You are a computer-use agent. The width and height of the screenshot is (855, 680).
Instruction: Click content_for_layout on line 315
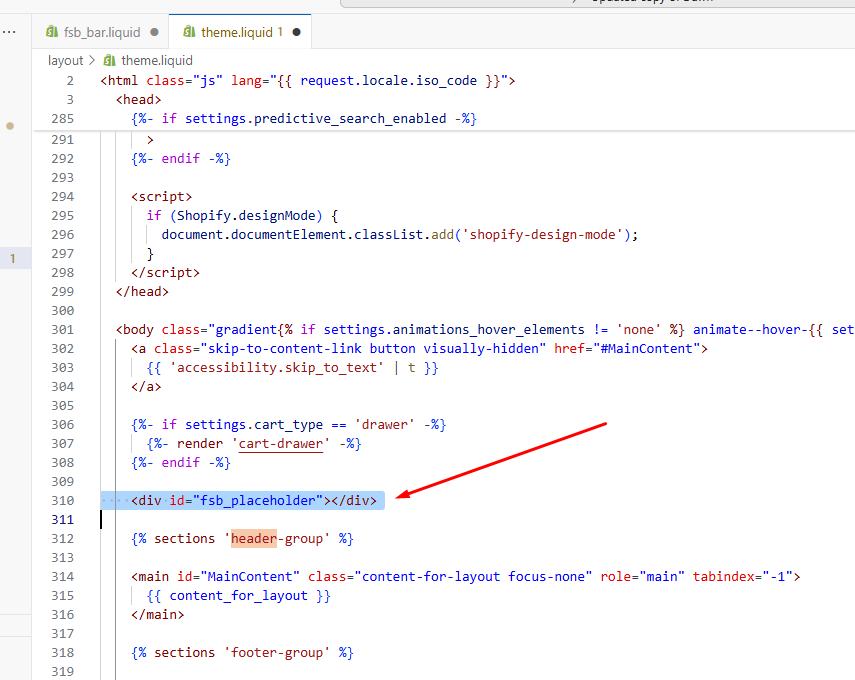(238, 595)
